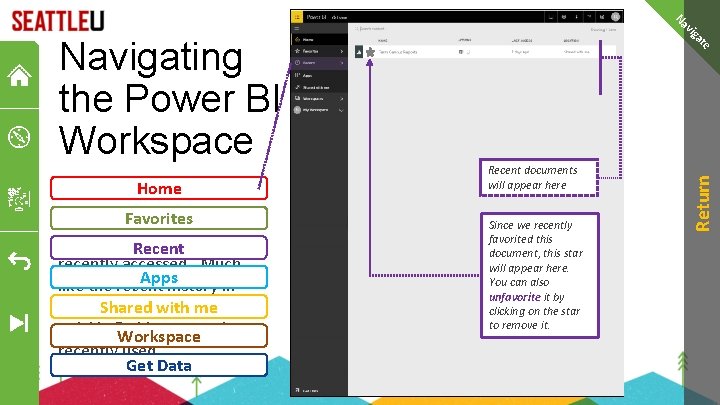Open the report name in the list row
720x405 pixels.
(x=398, y=52)
